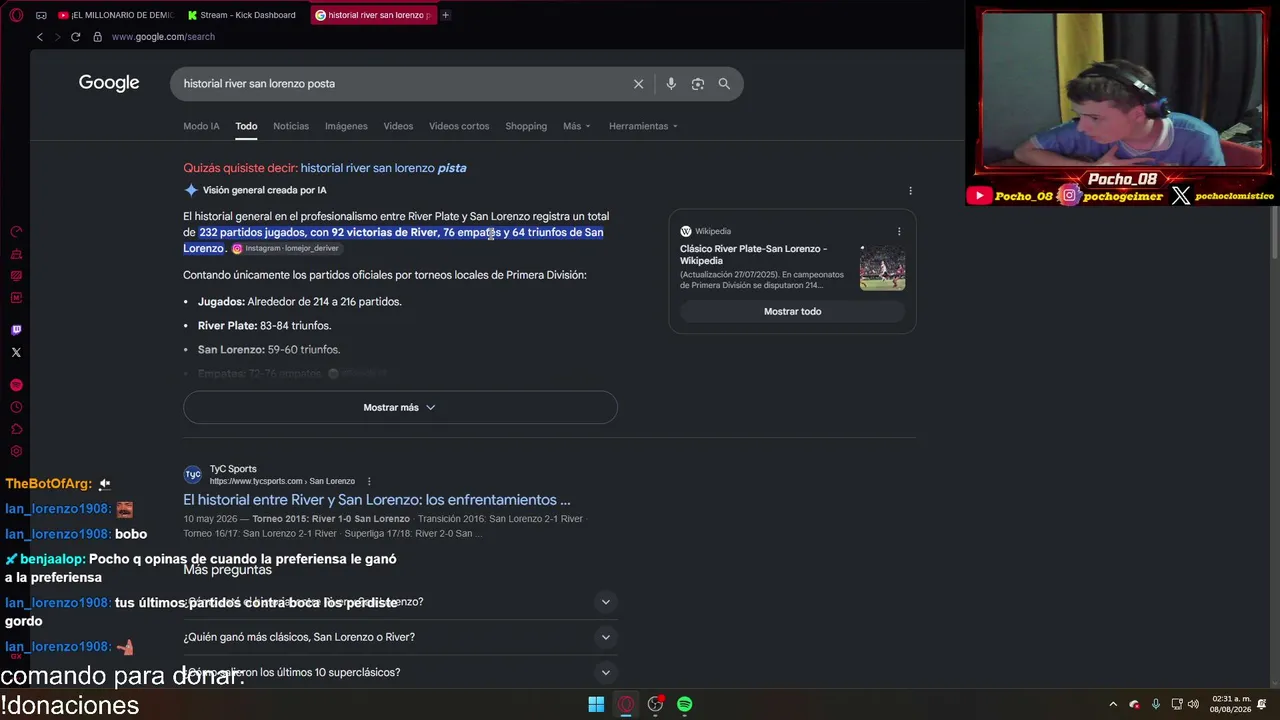Open volume control in system tray
This screenshot has width=1280, height=720.
1193,704
